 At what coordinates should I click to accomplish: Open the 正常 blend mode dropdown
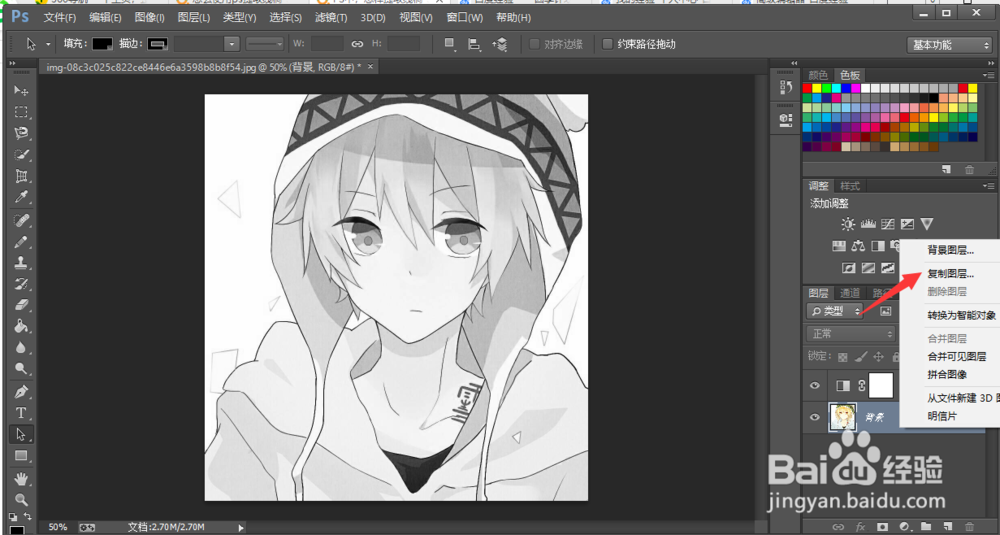[x=851, y=333]
